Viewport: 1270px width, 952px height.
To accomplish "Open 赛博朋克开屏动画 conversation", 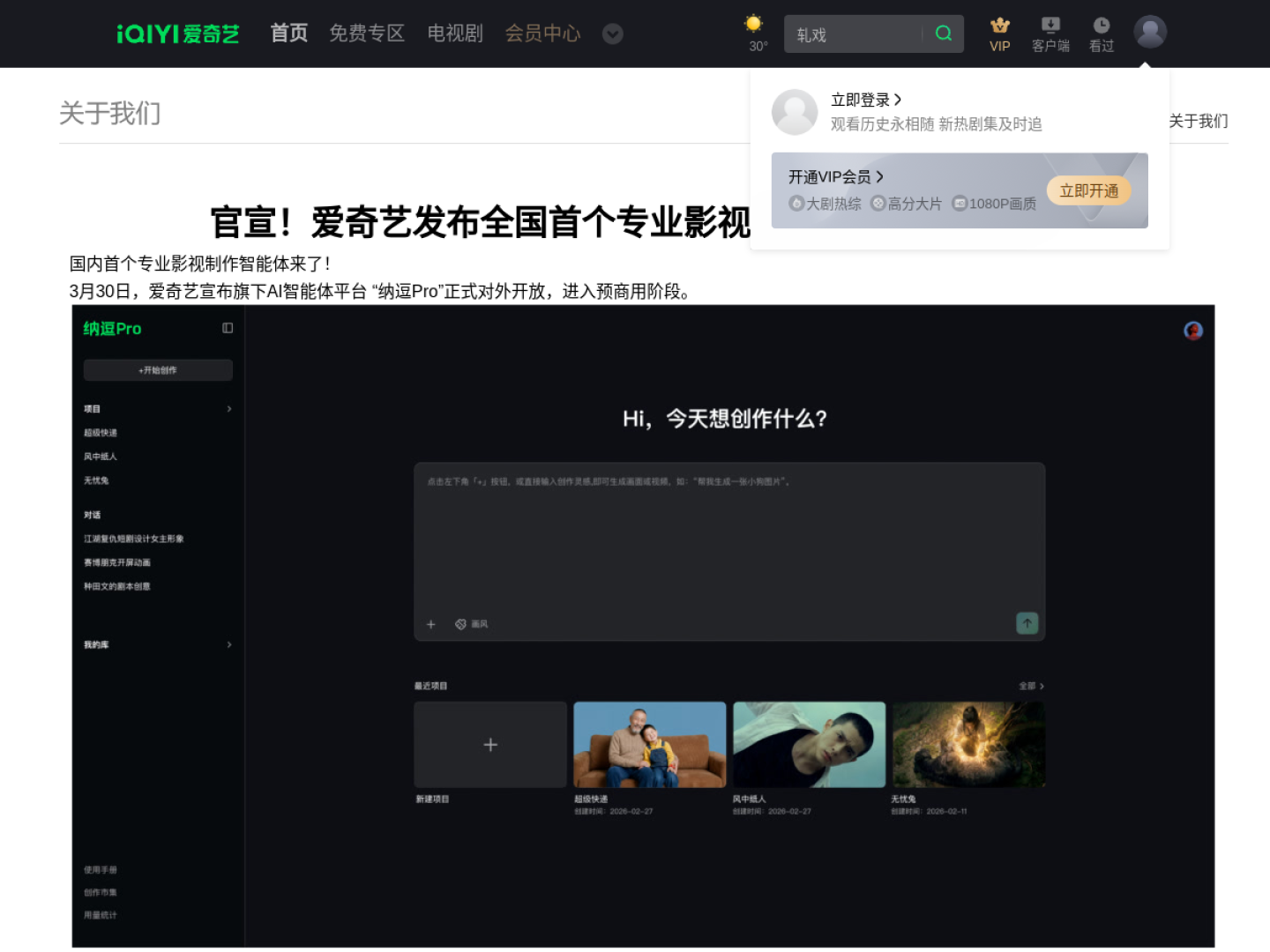I will (117, 562).
